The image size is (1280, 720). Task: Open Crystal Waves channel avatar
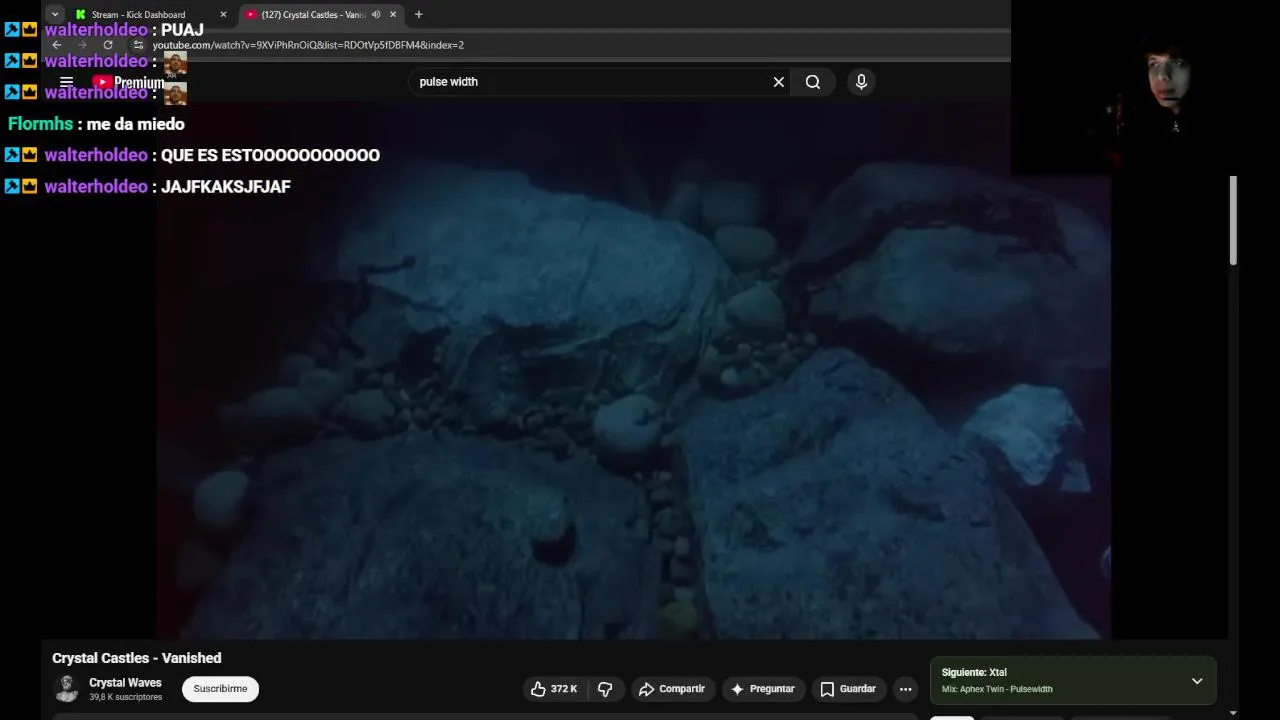coord(67,689)
